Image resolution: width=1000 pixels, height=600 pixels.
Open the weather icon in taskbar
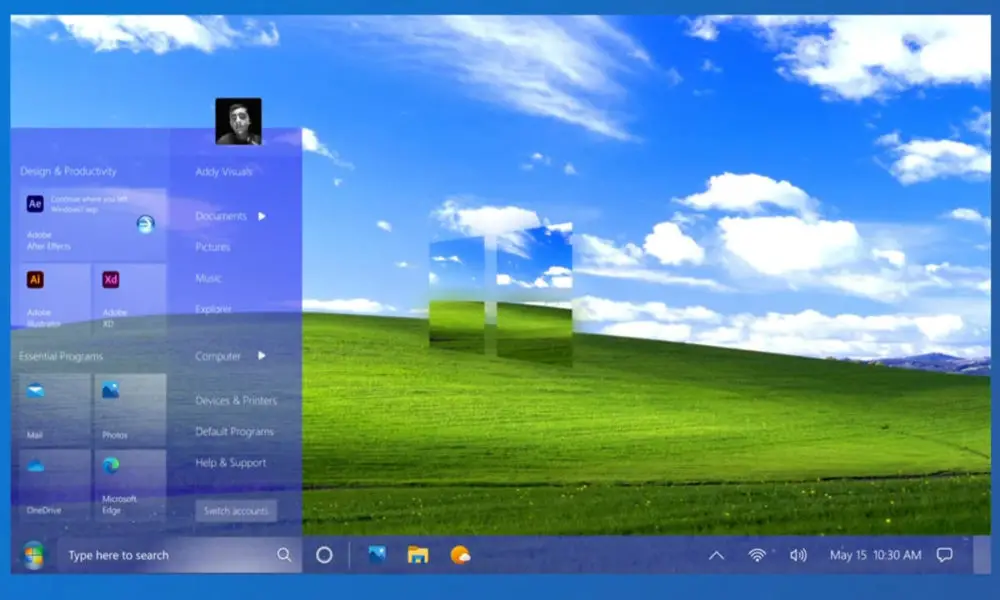pos(460,555)
